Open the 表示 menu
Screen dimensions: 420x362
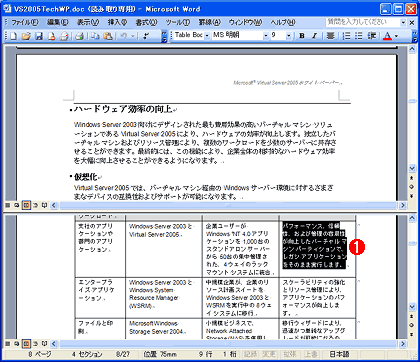pyautogui.click(x=88, y=22)
